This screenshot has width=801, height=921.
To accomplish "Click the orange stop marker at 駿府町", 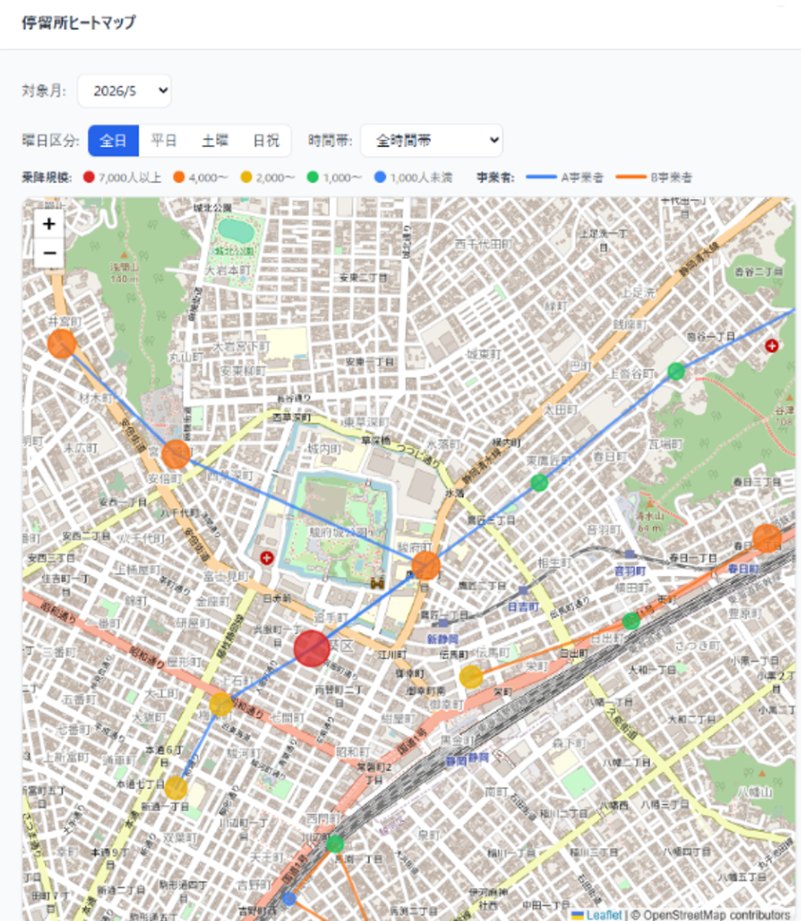I will point(426,566).
